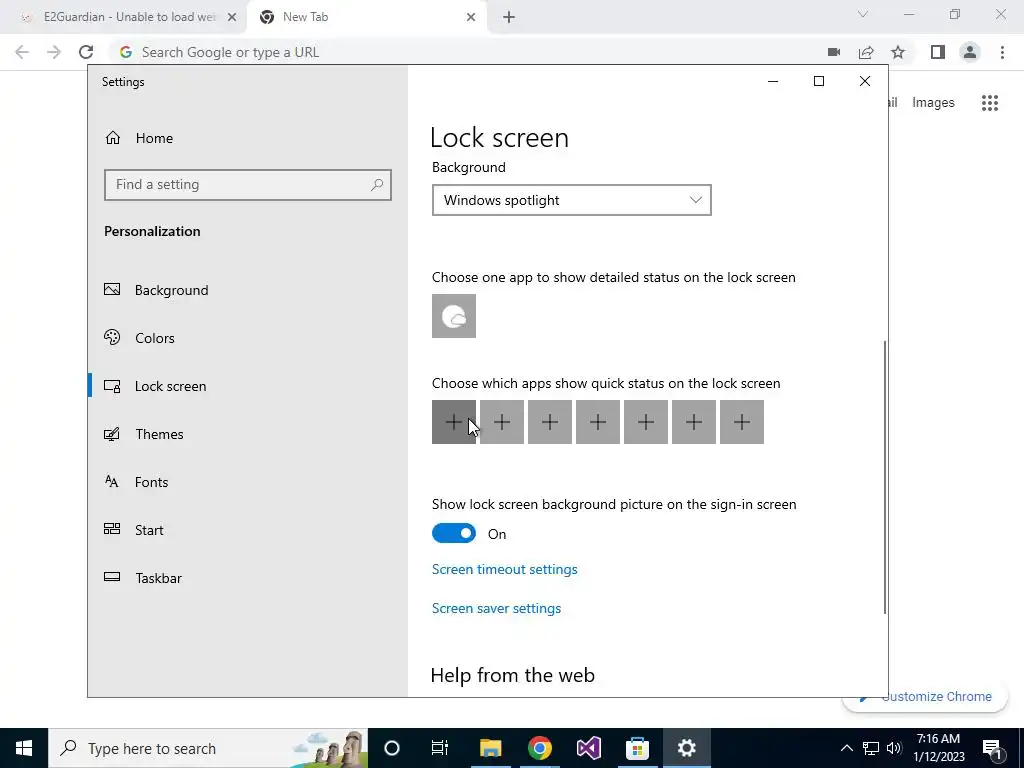Open the notification center
The image size is (1024, 768).
tap(992, 748)
